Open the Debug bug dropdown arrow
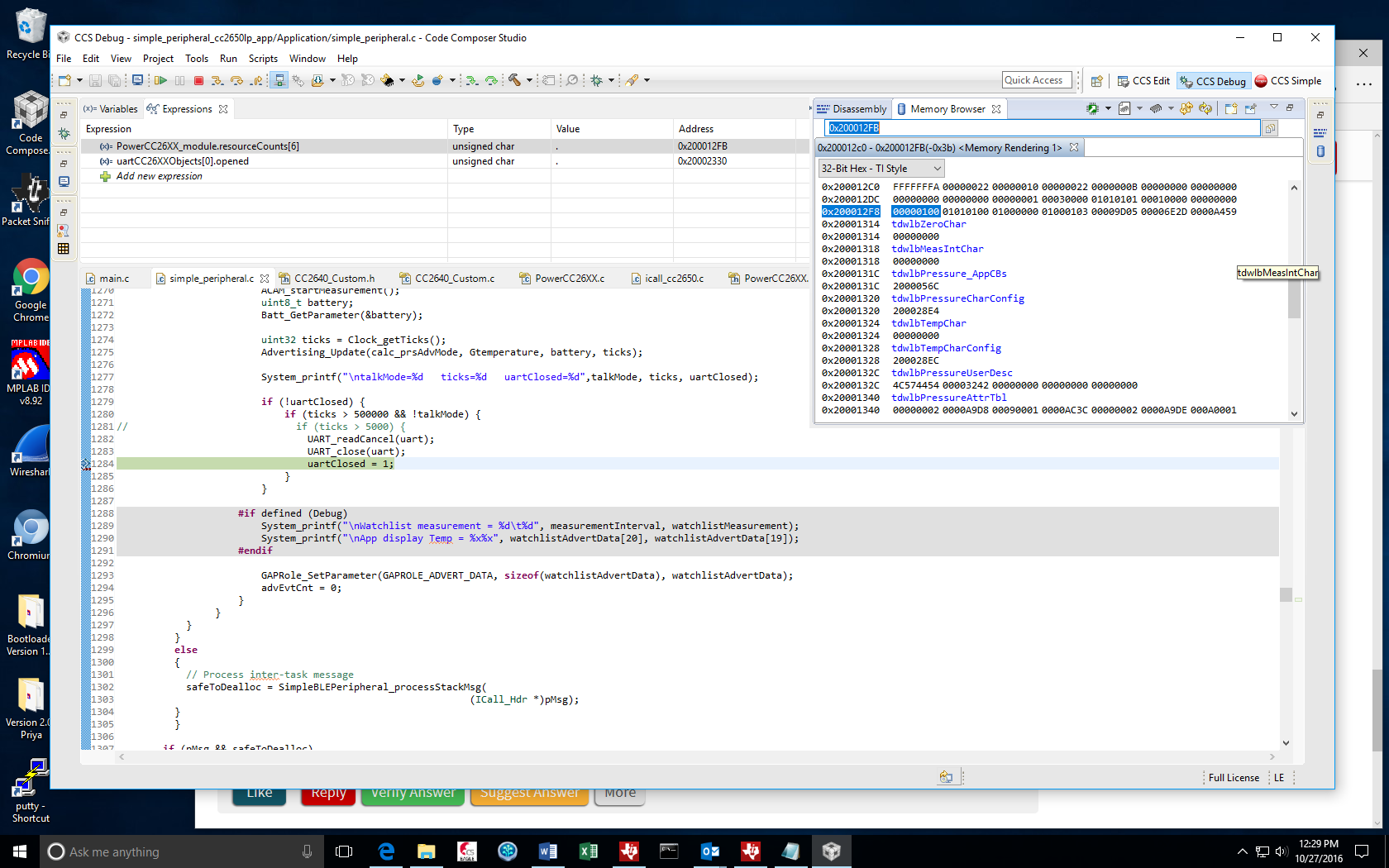 coord(611,80)
